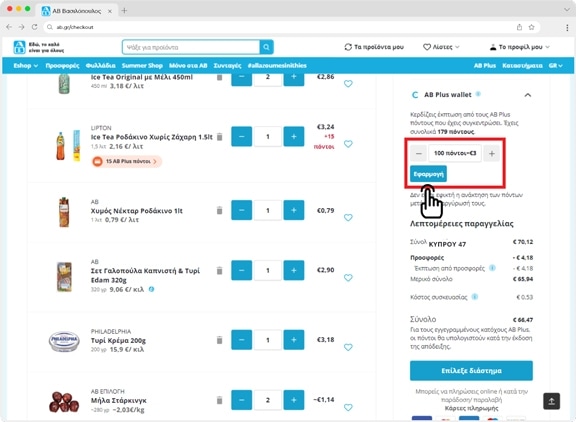Click info icon next to Κόστος συσκευασίας
Screen dimensions: 576x422
coord(475,296)
